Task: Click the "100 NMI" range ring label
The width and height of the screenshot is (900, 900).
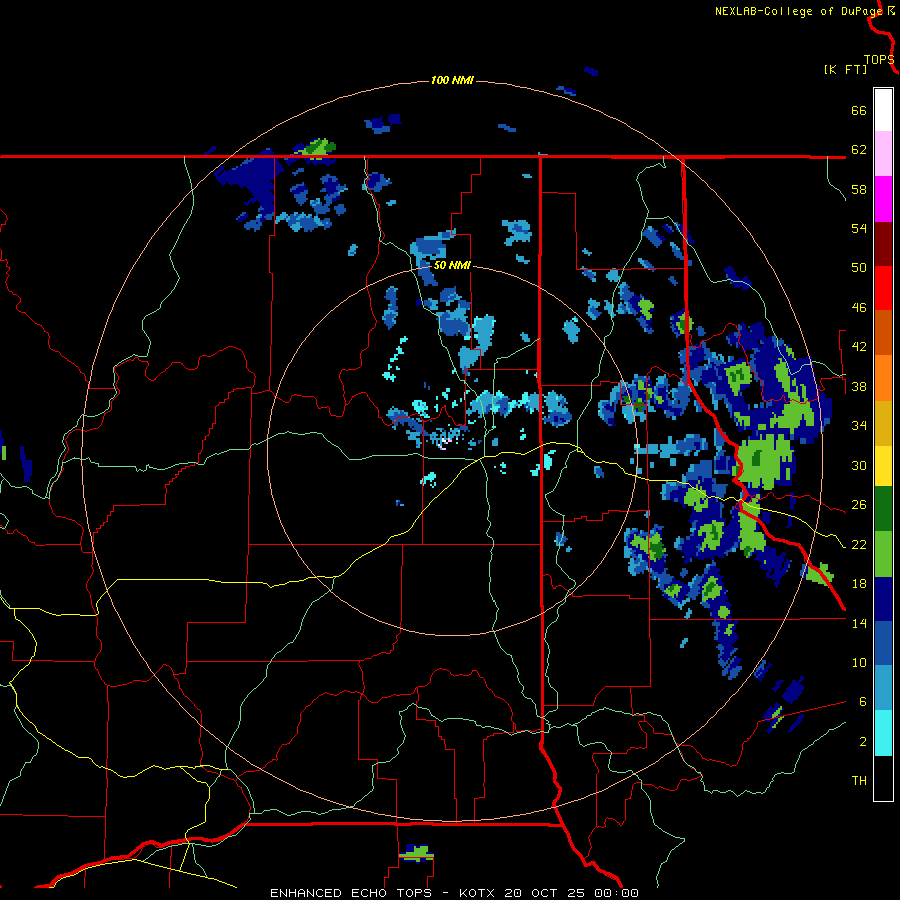Action: [x=452, y=80]
